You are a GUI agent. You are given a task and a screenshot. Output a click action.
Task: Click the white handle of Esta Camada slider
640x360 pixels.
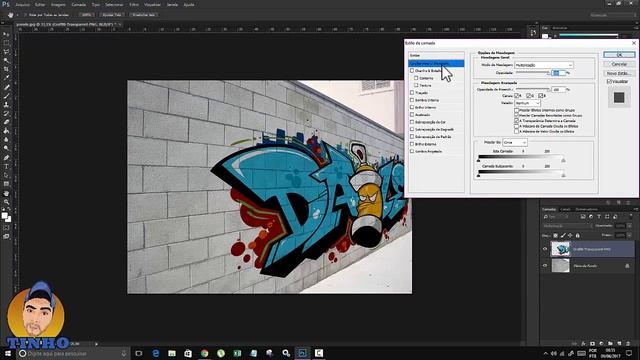(x=563, y=160)
